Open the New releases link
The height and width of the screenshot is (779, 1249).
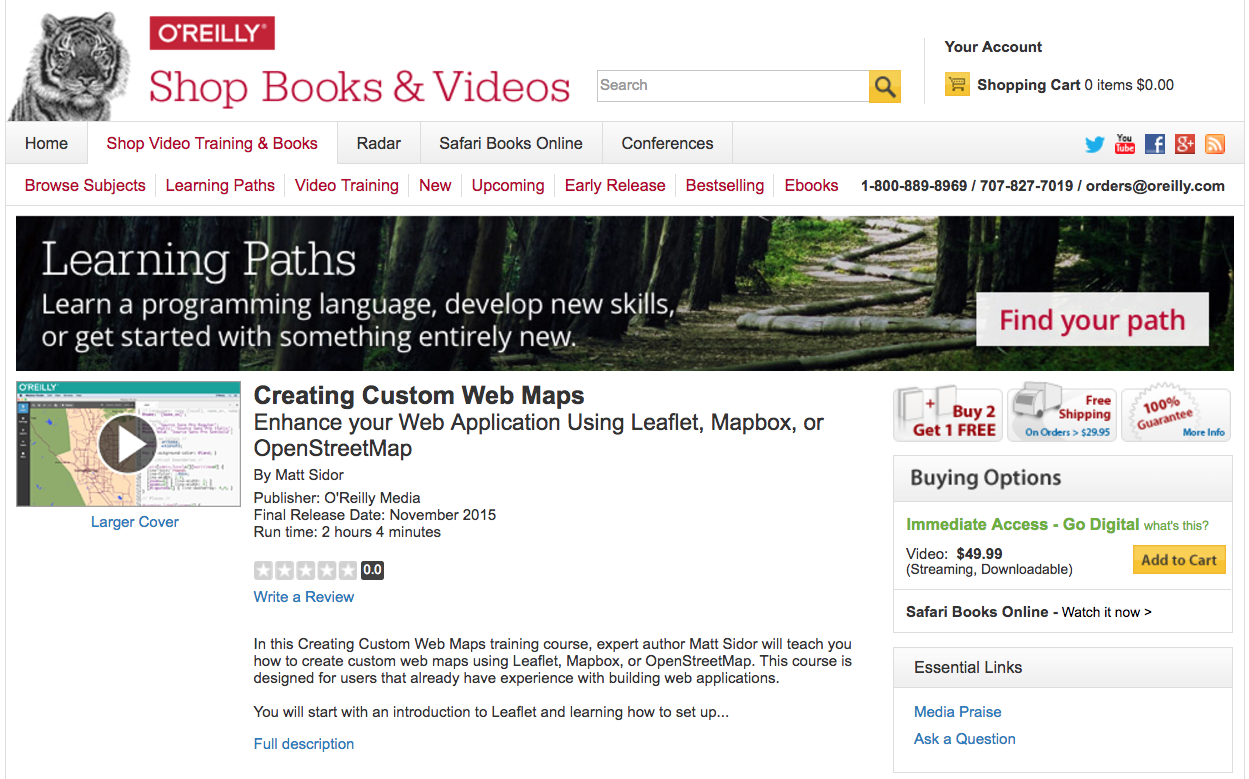tap(435, 185)
